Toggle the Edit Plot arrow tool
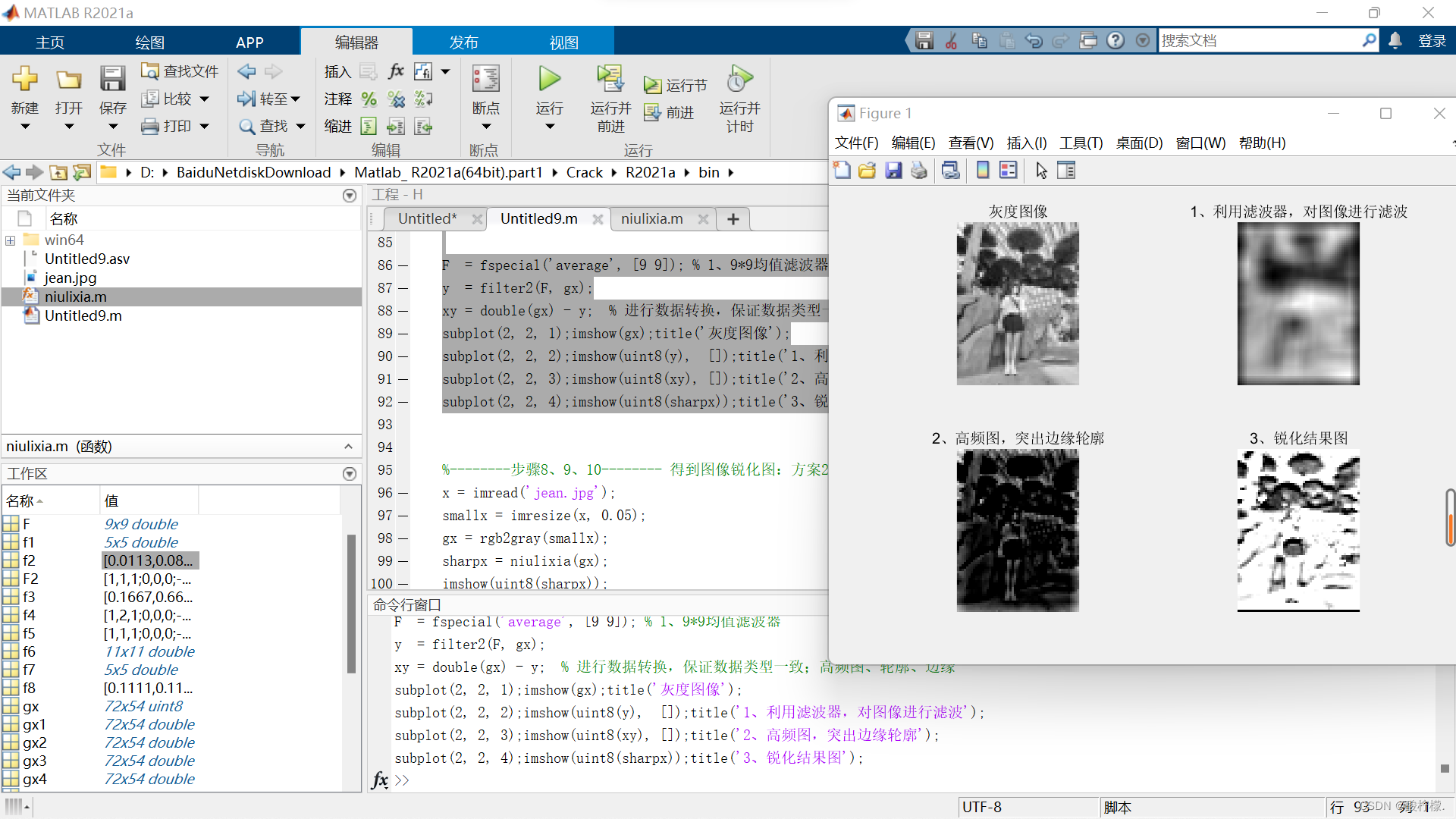 pyautogui.click(x=1041, y=171)
